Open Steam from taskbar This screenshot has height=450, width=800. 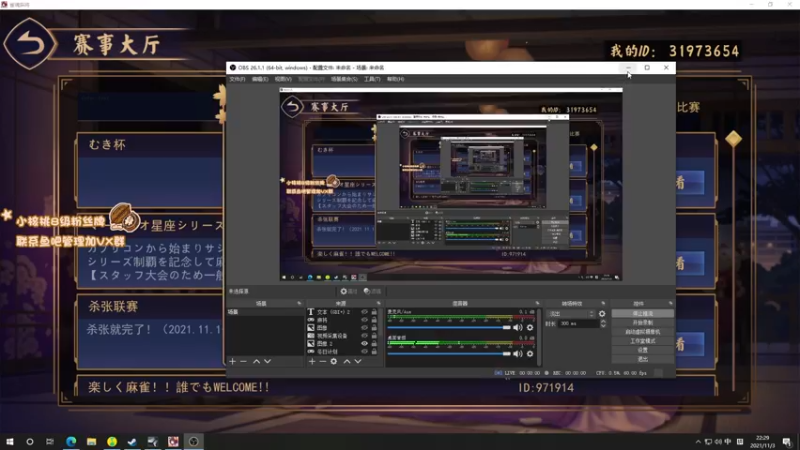[132, 441]
